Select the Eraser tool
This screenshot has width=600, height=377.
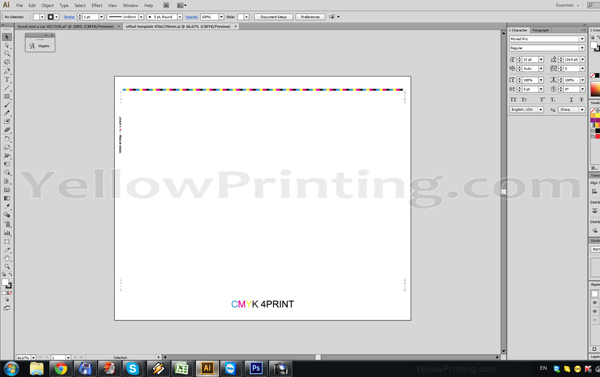tap(7, 130)
